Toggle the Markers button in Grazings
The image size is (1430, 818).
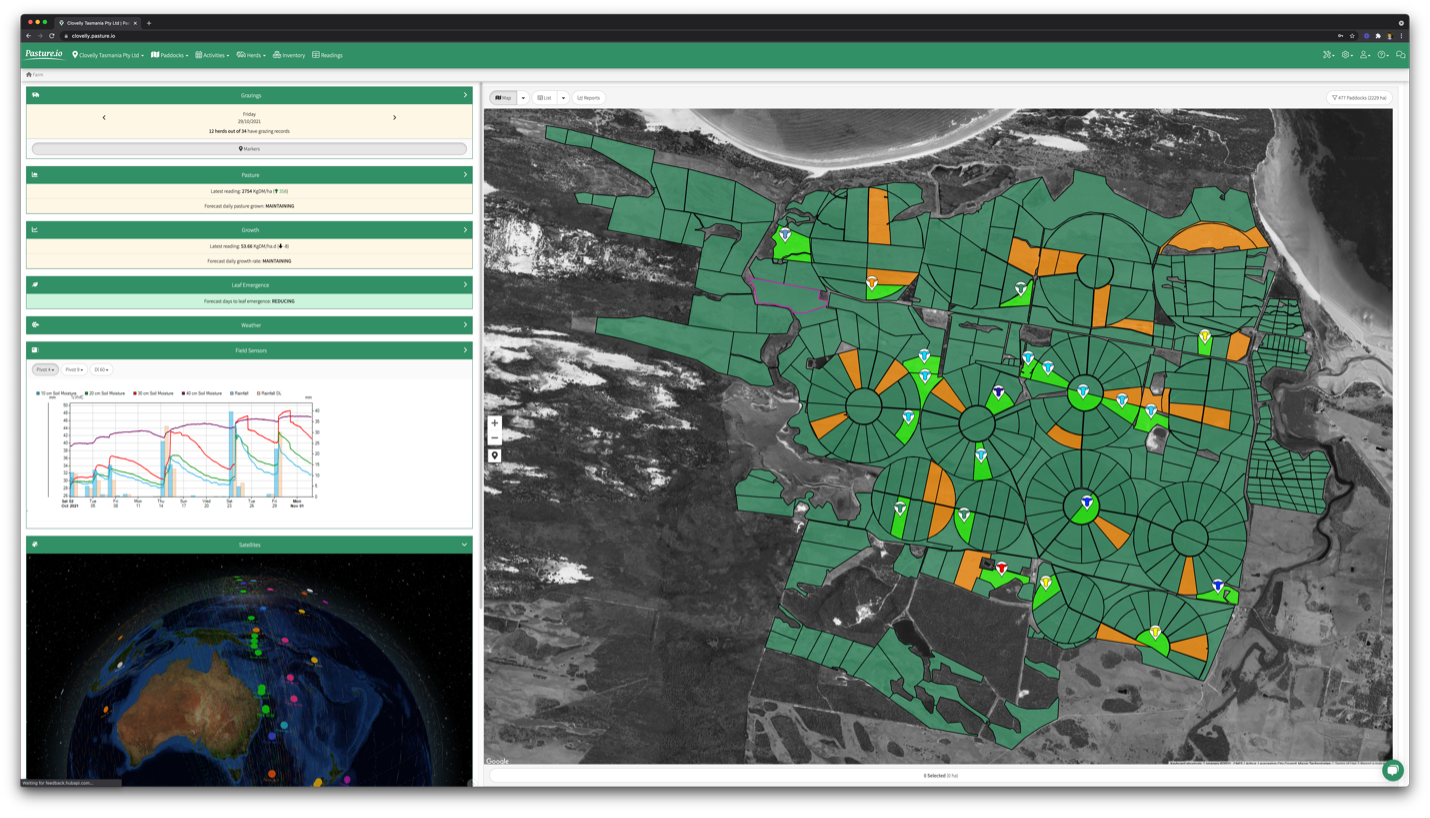point(249,149)
